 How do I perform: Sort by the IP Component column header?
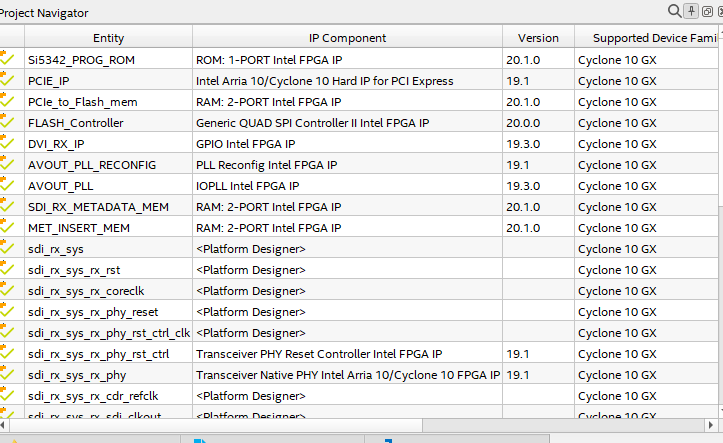[347, 38]
